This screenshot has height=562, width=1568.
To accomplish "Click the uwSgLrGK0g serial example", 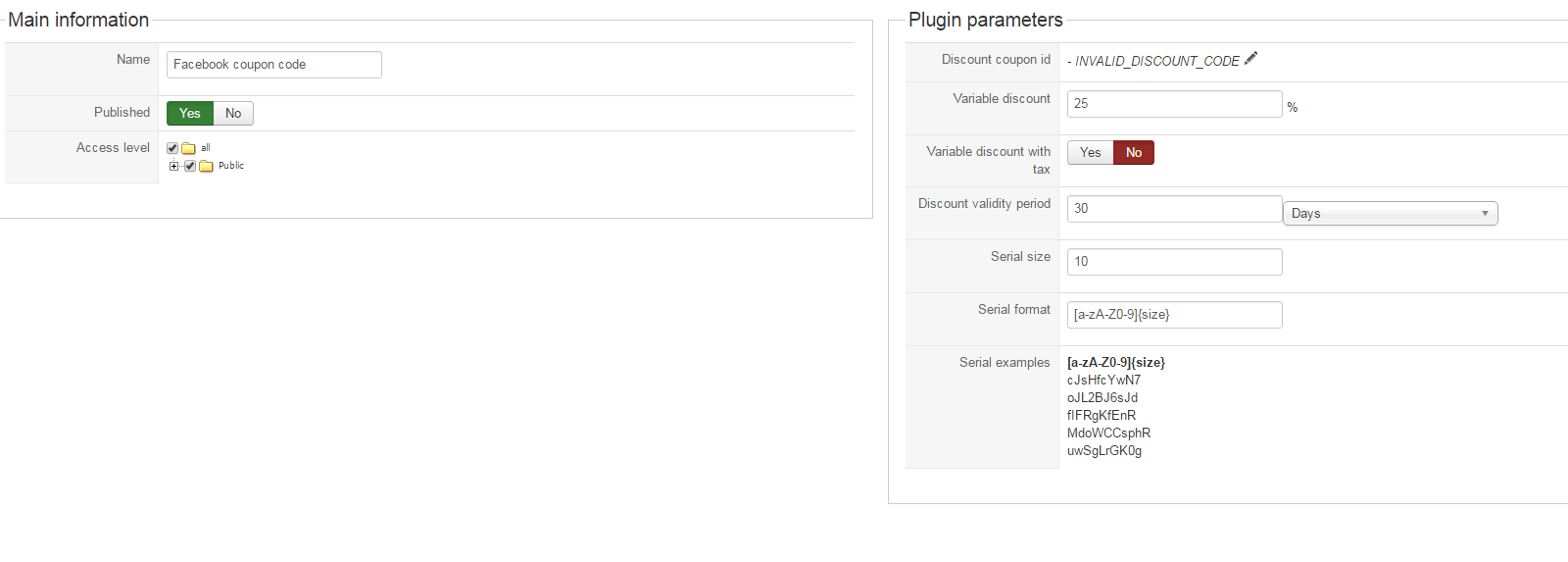I will click(x=1104, y=451).
